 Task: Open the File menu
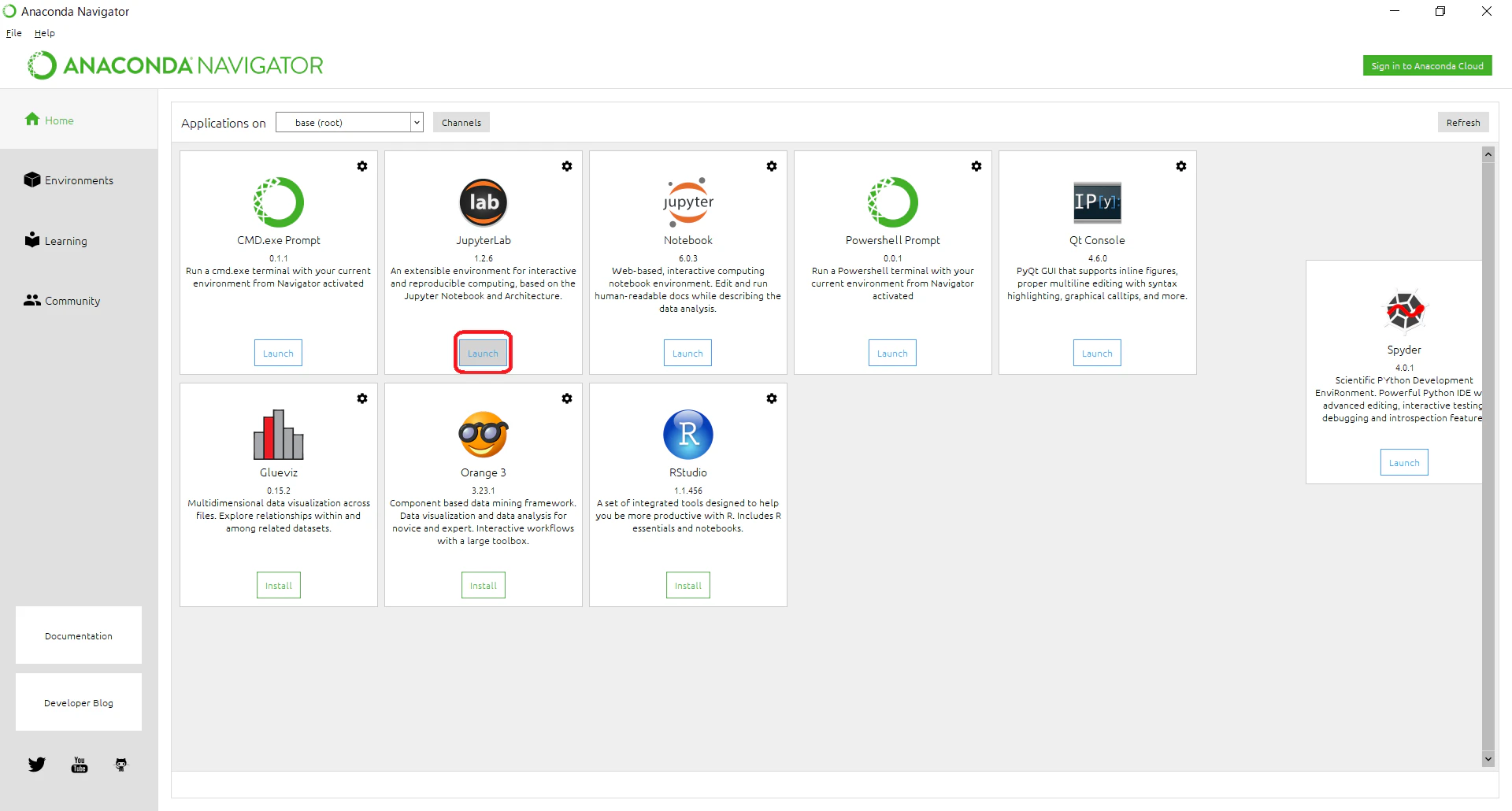click(x=14, y=33)
